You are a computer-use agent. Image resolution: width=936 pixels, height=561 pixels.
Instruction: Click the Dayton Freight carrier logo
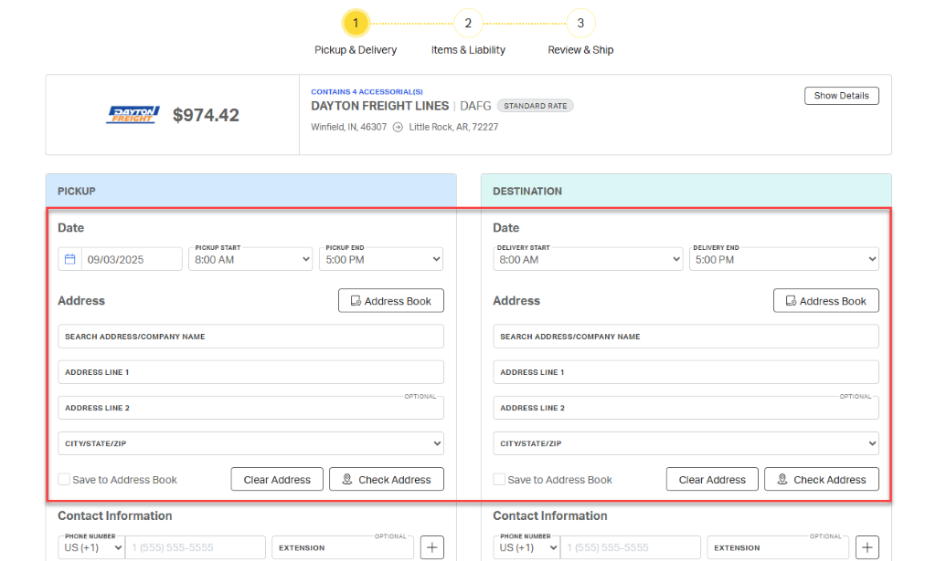pyautogui.click(x=133, y=115)
